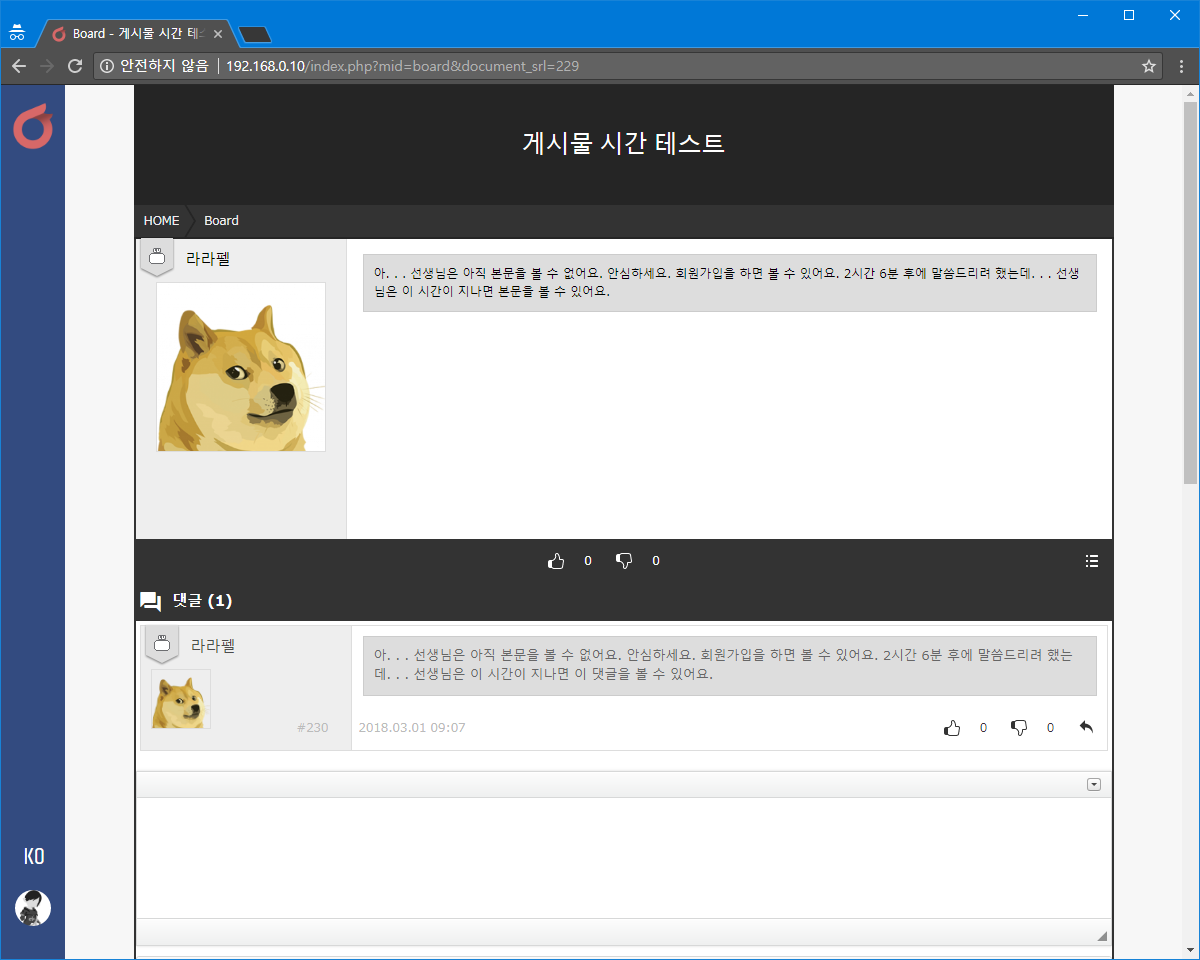Click the 댓글 (1) heading
Screen dimensions: 1200x960
[202, 601]
